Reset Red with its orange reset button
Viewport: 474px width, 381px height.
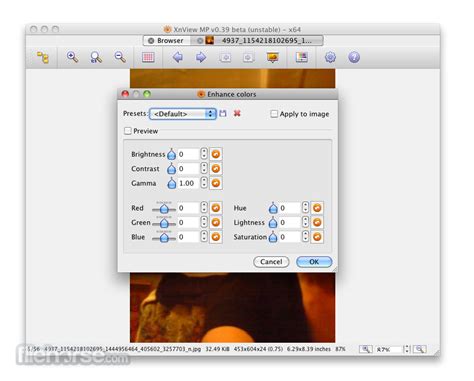click(x=216, y=208)
